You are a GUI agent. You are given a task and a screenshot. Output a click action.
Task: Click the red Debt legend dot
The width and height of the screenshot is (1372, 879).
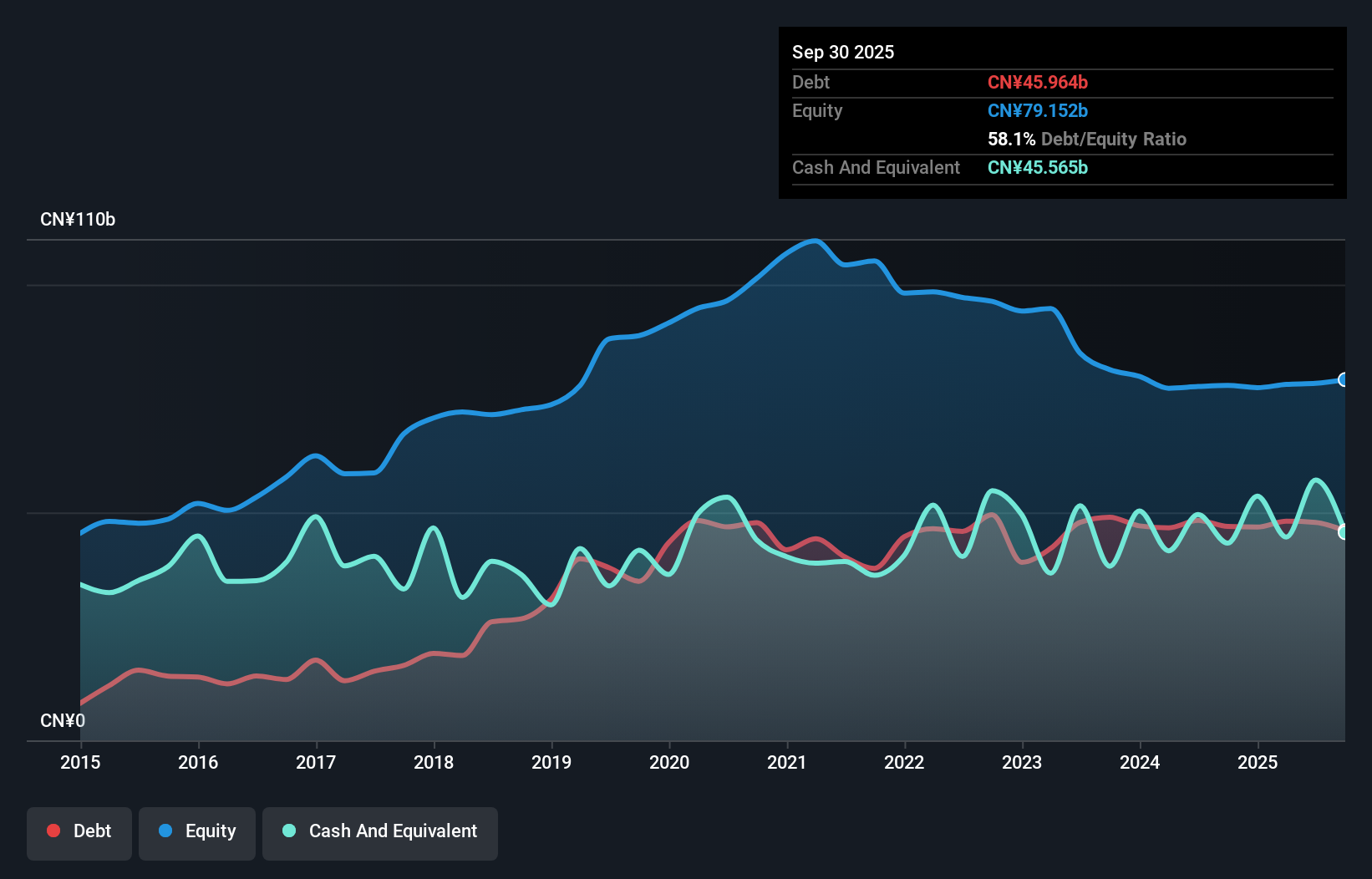pyautogui.click(x=53, y=831)
